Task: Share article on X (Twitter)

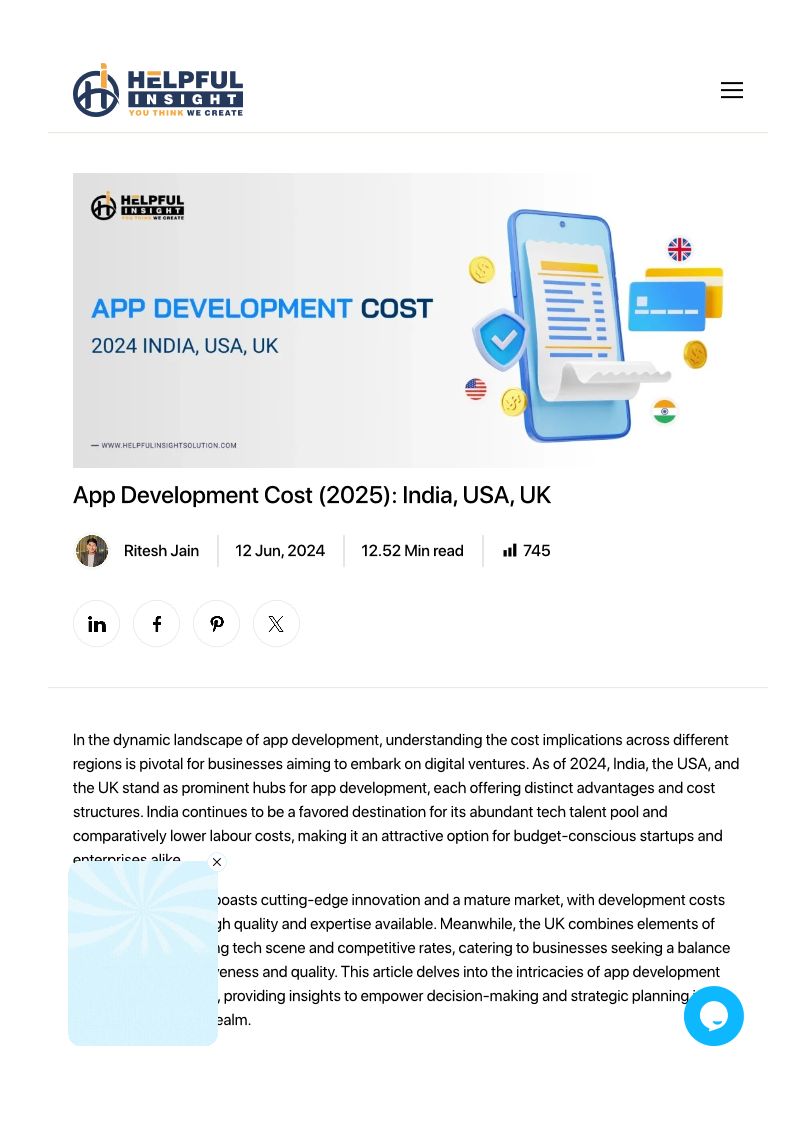Action: tap(276, 624)
